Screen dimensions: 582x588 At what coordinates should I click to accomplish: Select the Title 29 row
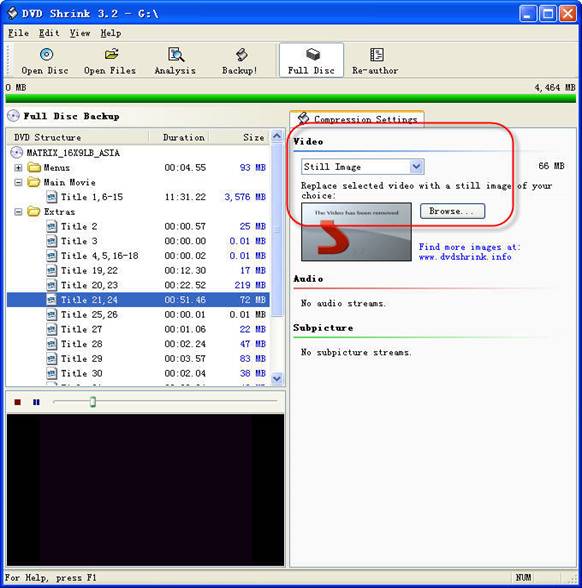(138, 359)
